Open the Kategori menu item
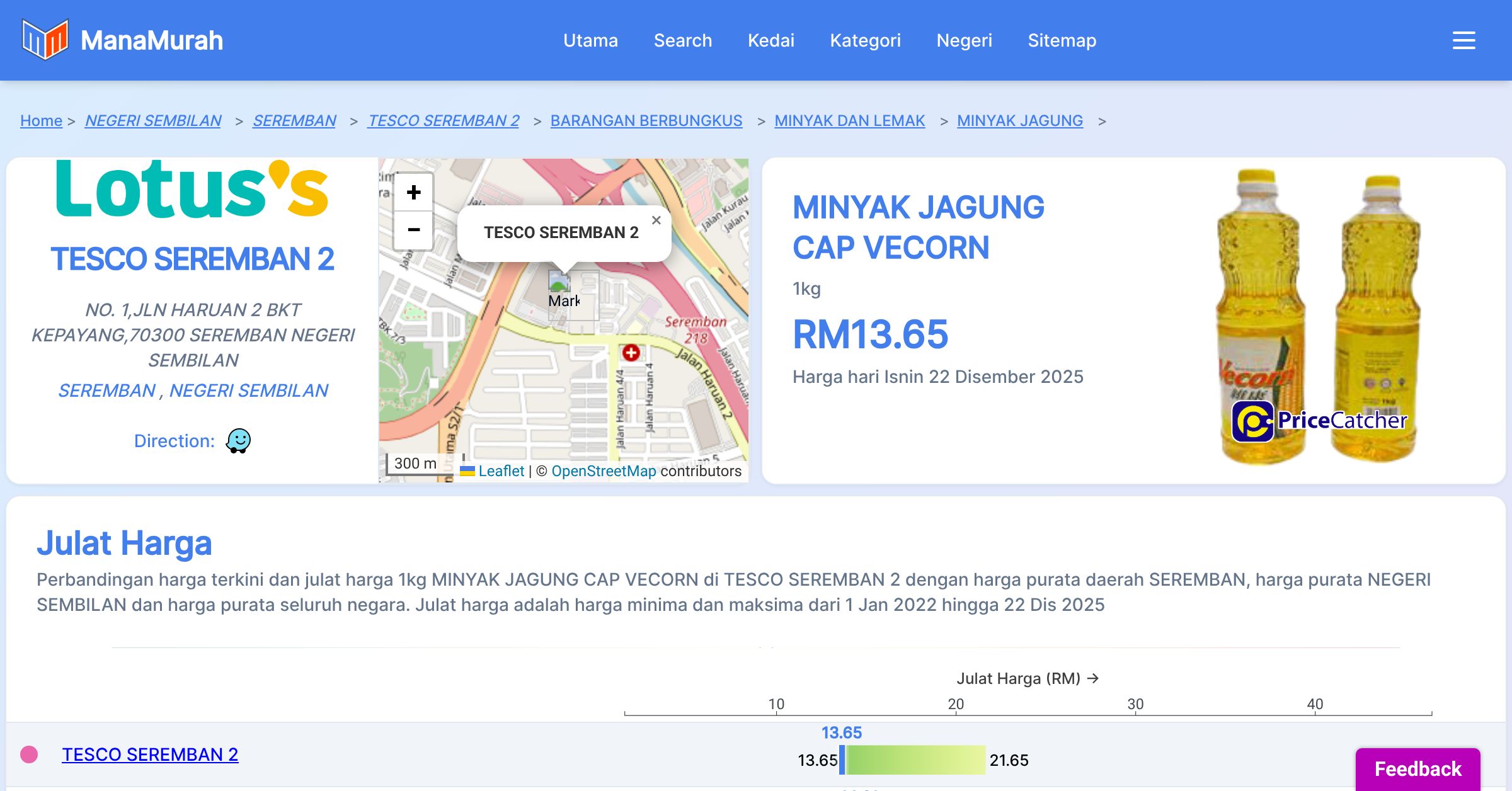 coord(865,40)
